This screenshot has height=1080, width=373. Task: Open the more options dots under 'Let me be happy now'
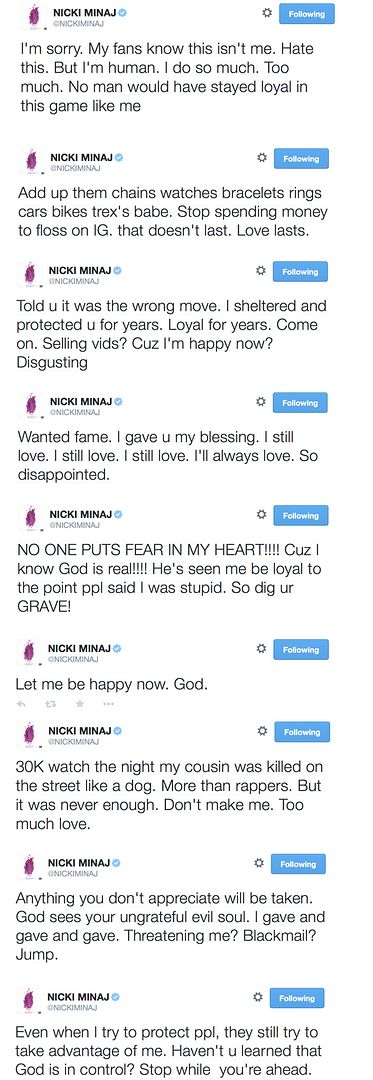click(x=109, y=704)
